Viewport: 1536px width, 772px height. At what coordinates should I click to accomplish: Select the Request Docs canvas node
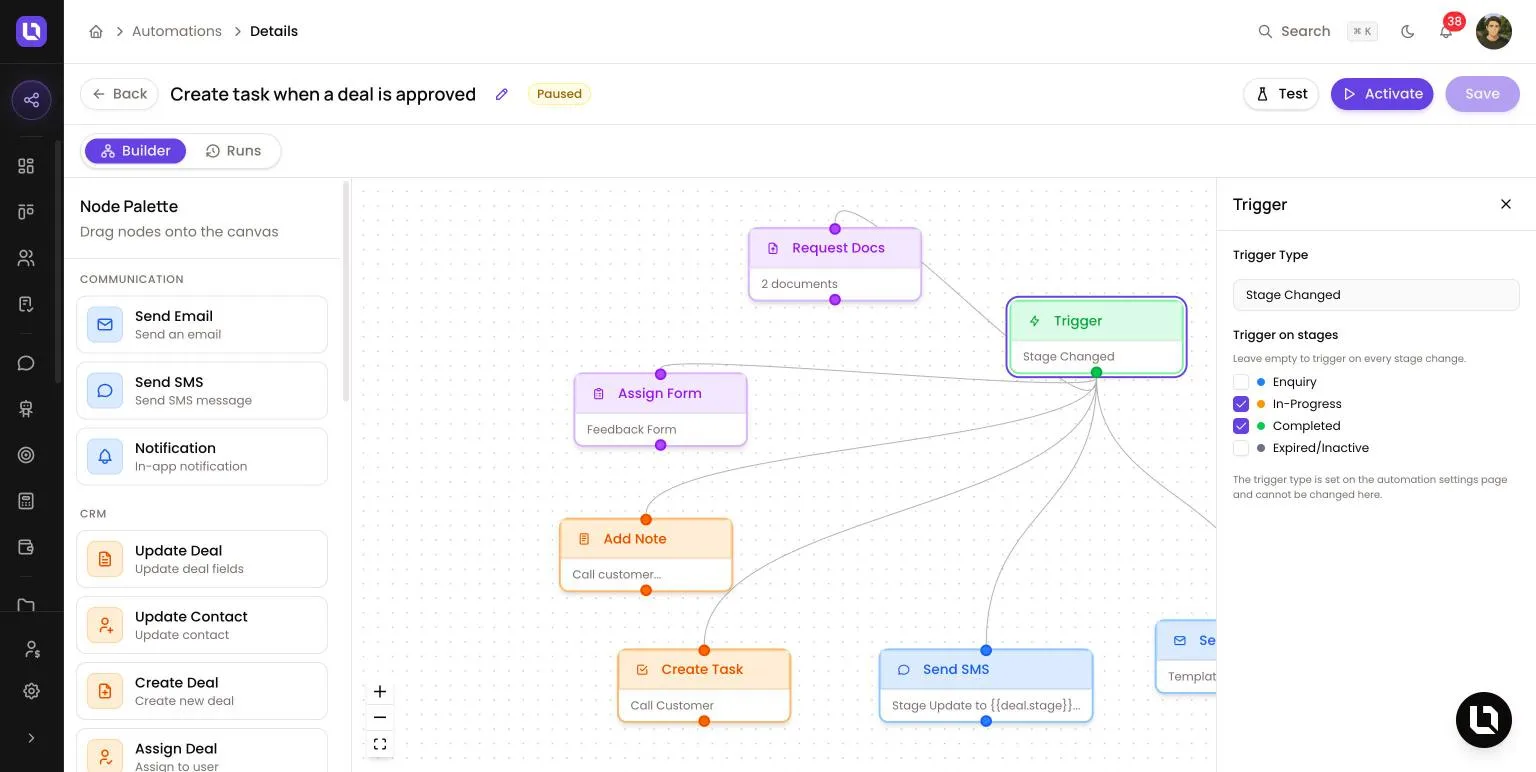(835, 264)
